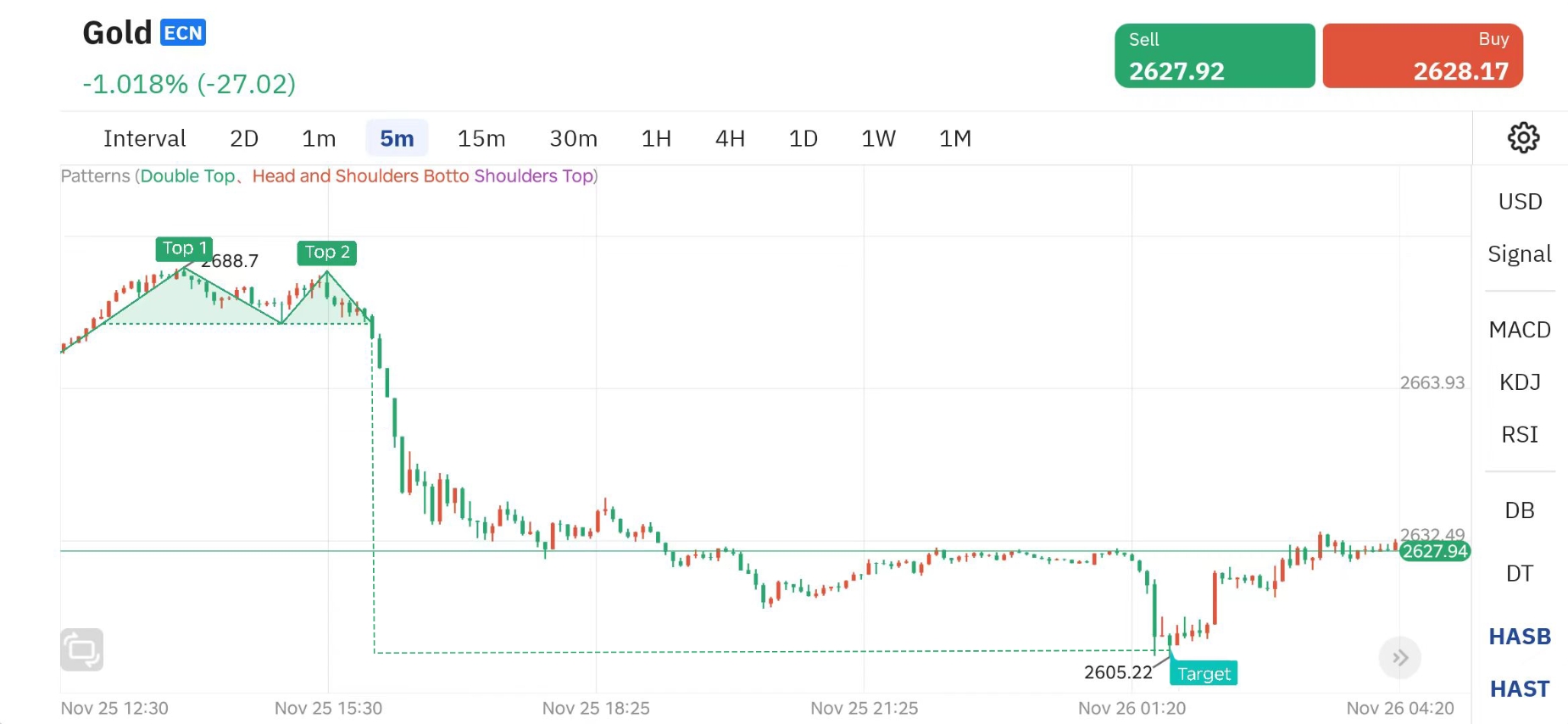
Task: Enable the KDJ indicator
Action: point(1520,382)
